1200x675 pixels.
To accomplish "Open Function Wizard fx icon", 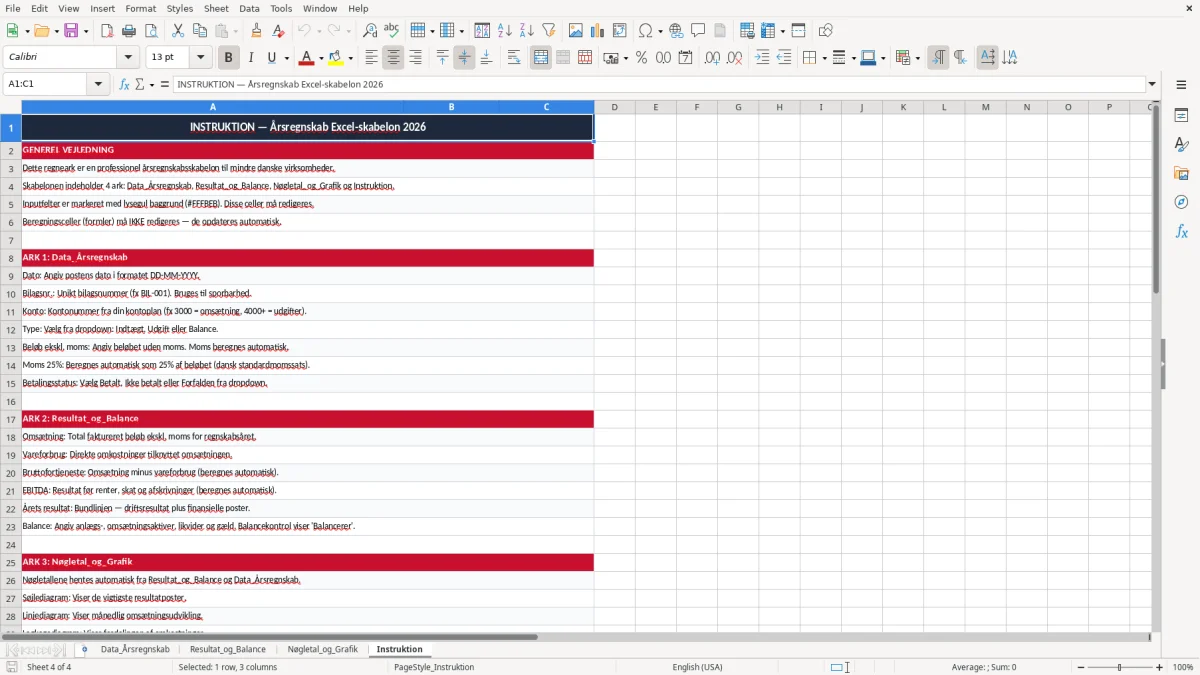I will click(125, 84).
